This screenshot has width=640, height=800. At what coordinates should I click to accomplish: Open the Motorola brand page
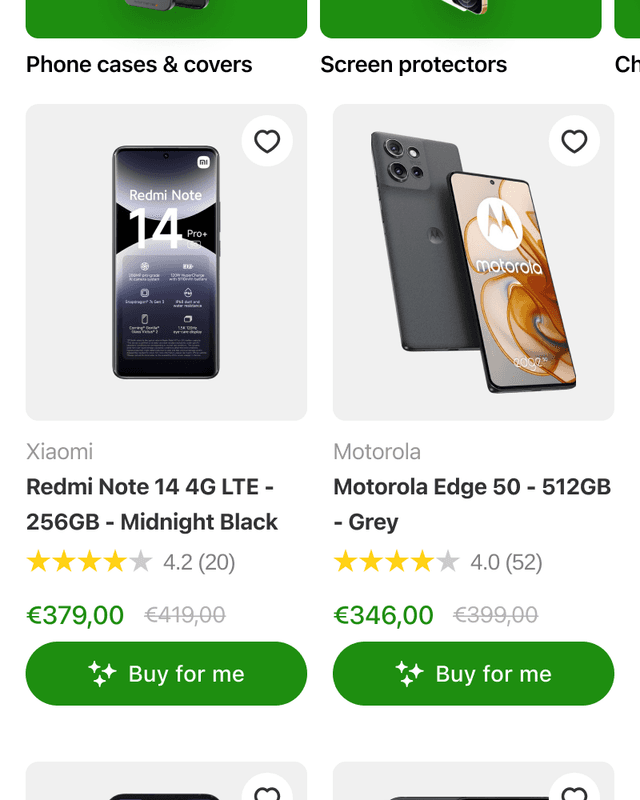click(x=375, y=451)
